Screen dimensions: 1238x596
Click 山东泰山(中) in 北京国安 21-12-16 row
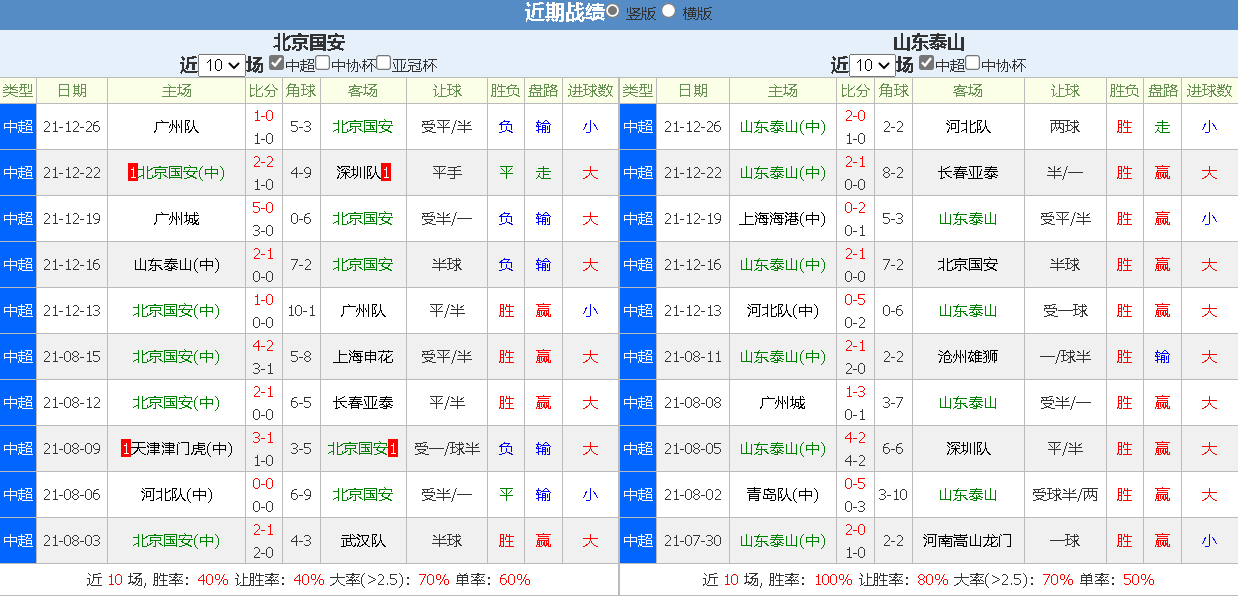177,265
